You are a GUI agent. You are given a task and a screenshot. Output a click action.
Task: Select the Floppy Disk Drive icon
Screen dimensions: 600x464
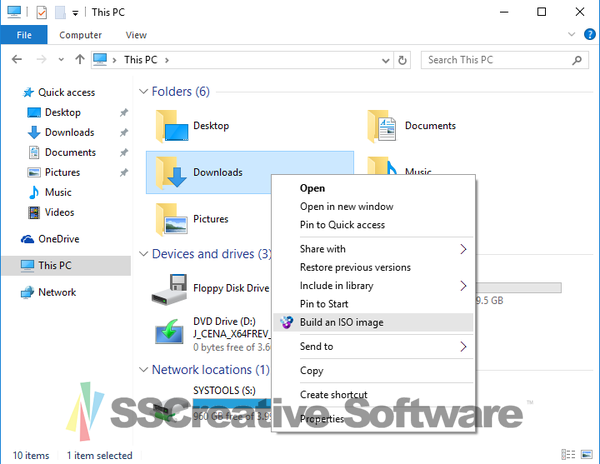point(169,289)
